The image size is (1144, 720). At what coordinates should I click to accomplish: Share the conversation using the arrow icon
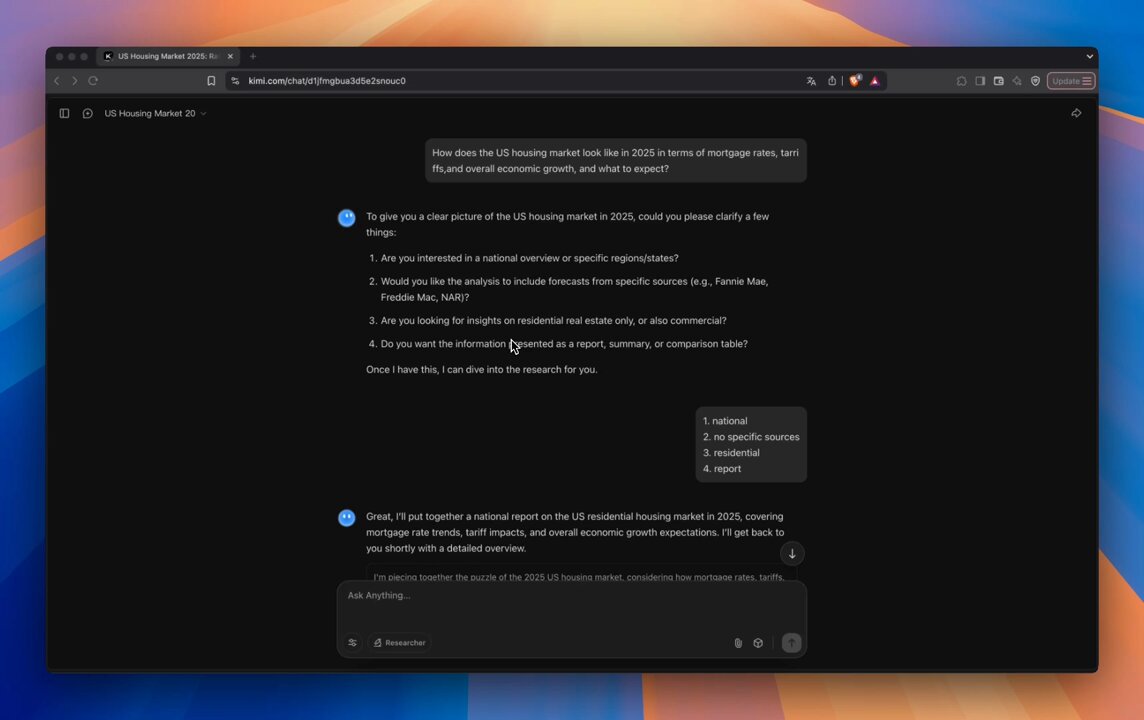point(1076,113)
